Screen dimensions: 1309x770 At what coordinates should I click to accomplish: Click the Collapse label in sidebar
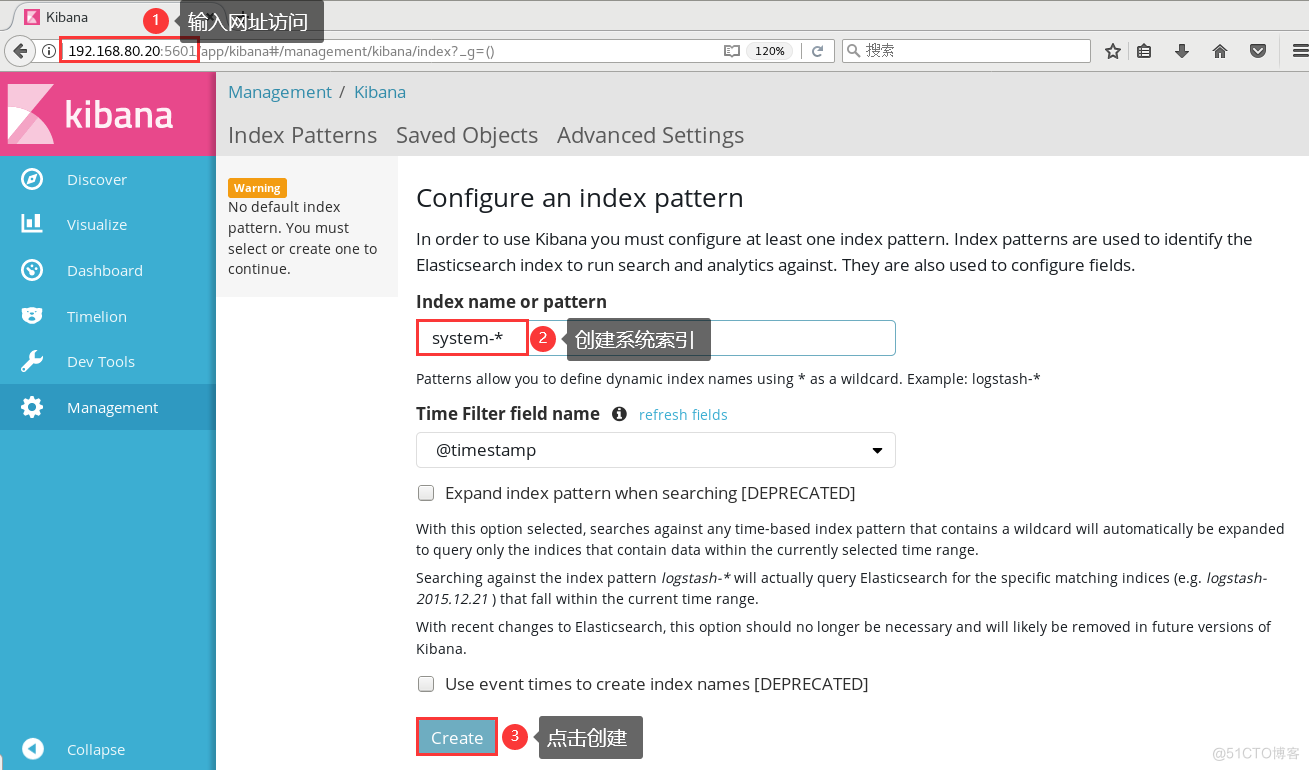coord(96,750)
